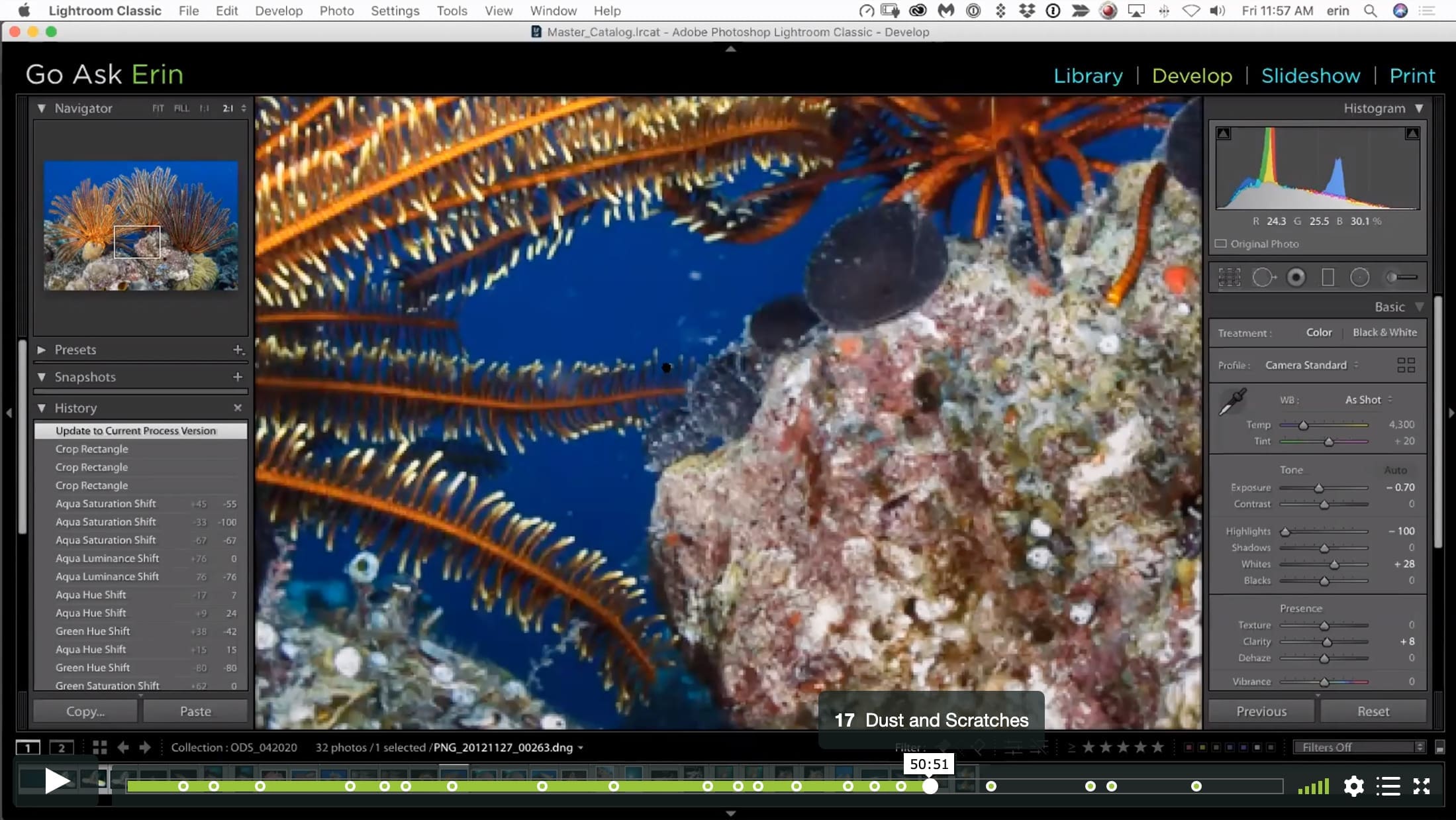Click the Exposure slider handle

[1318, 488]
